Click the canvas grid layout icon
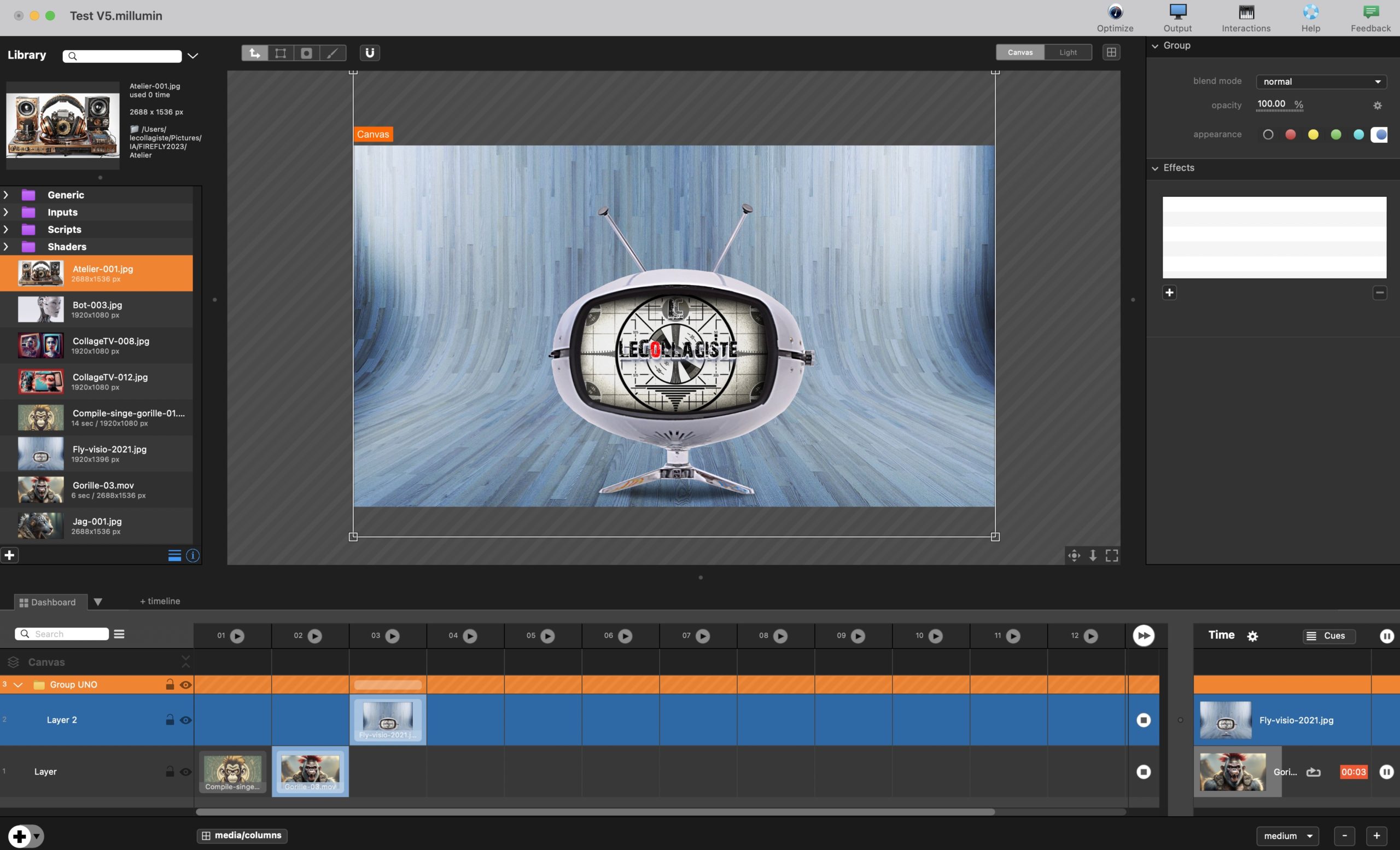Viewport: 1400px width, 850px height. coord(1111,53)
